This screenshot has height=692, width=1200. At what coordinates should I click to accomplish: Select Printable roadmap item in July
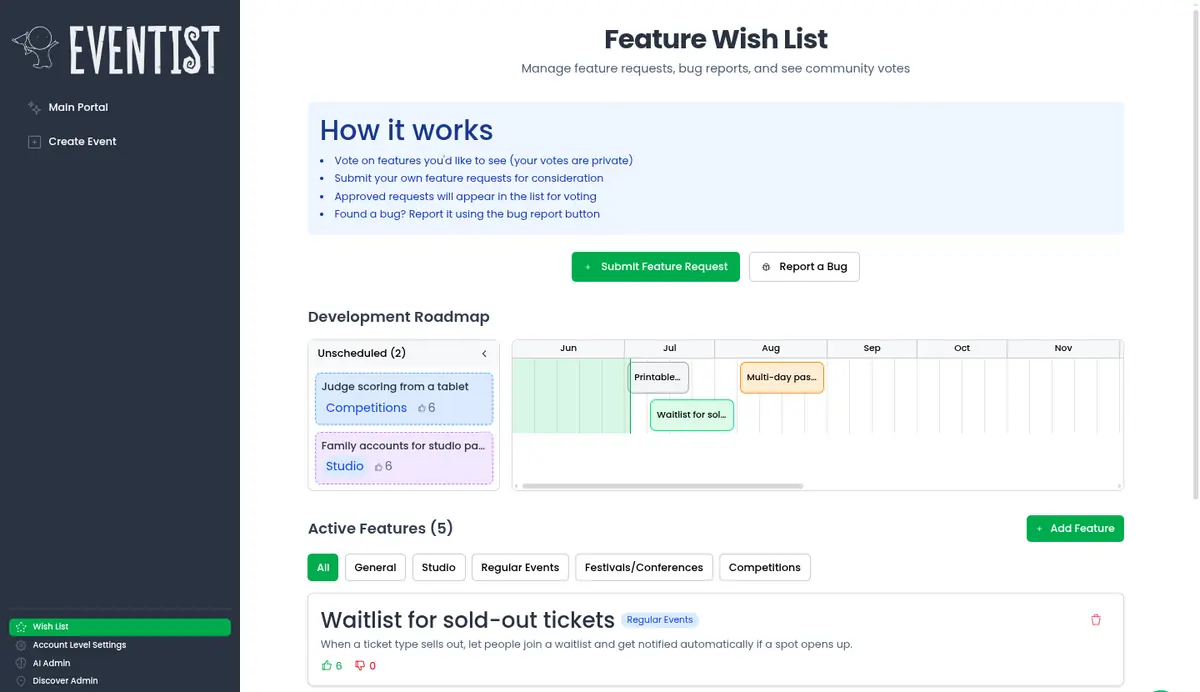pos(658,377)
